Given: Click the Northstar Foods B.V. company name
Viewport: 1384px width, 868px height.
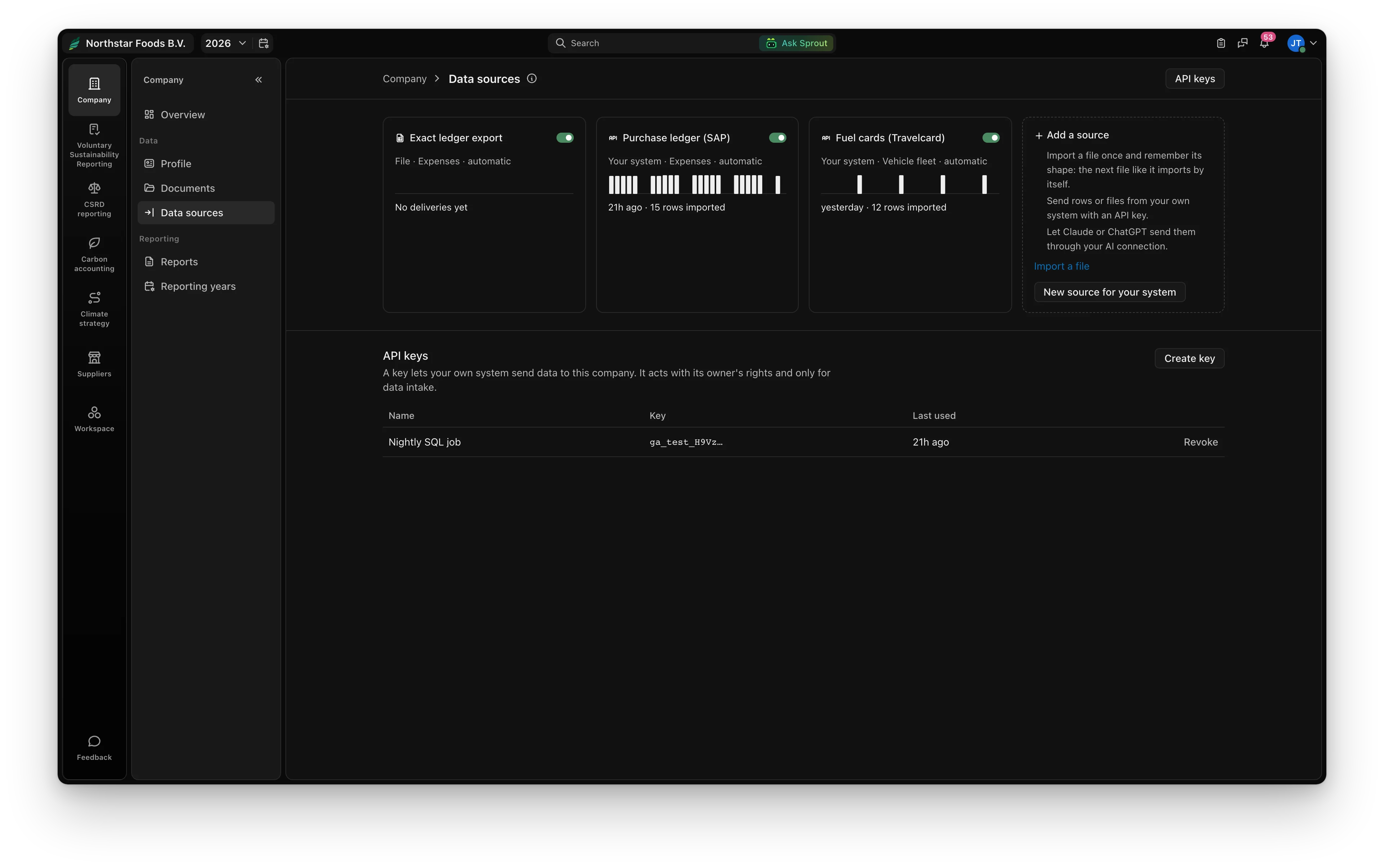Looking at the screenshot, I should [x=136, y=43].
